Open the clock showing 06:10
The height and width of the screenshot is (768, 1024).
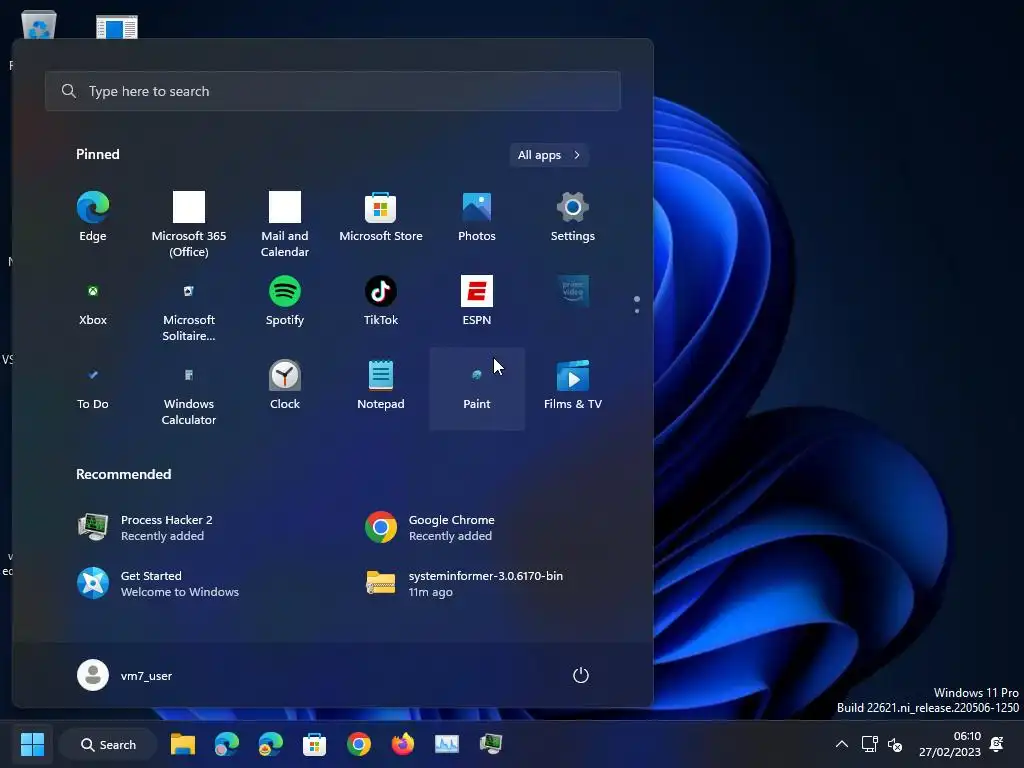(950, 744)
